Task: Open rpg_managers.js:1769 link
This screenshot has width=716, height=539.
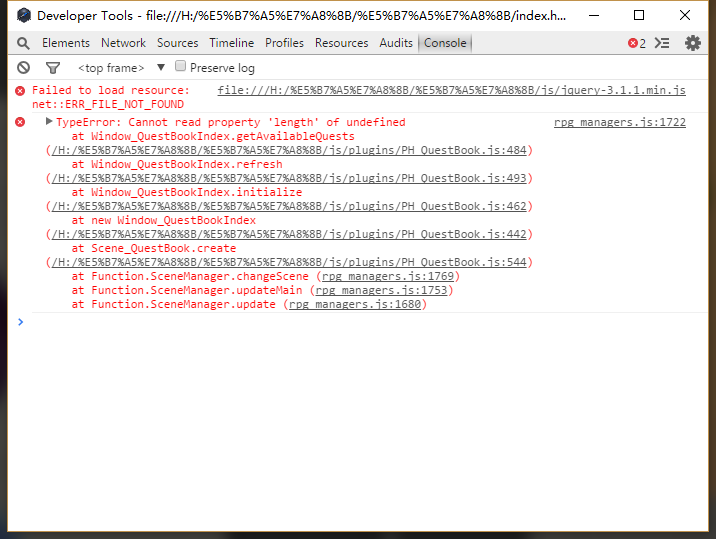Action: click(x=388, y=276)
